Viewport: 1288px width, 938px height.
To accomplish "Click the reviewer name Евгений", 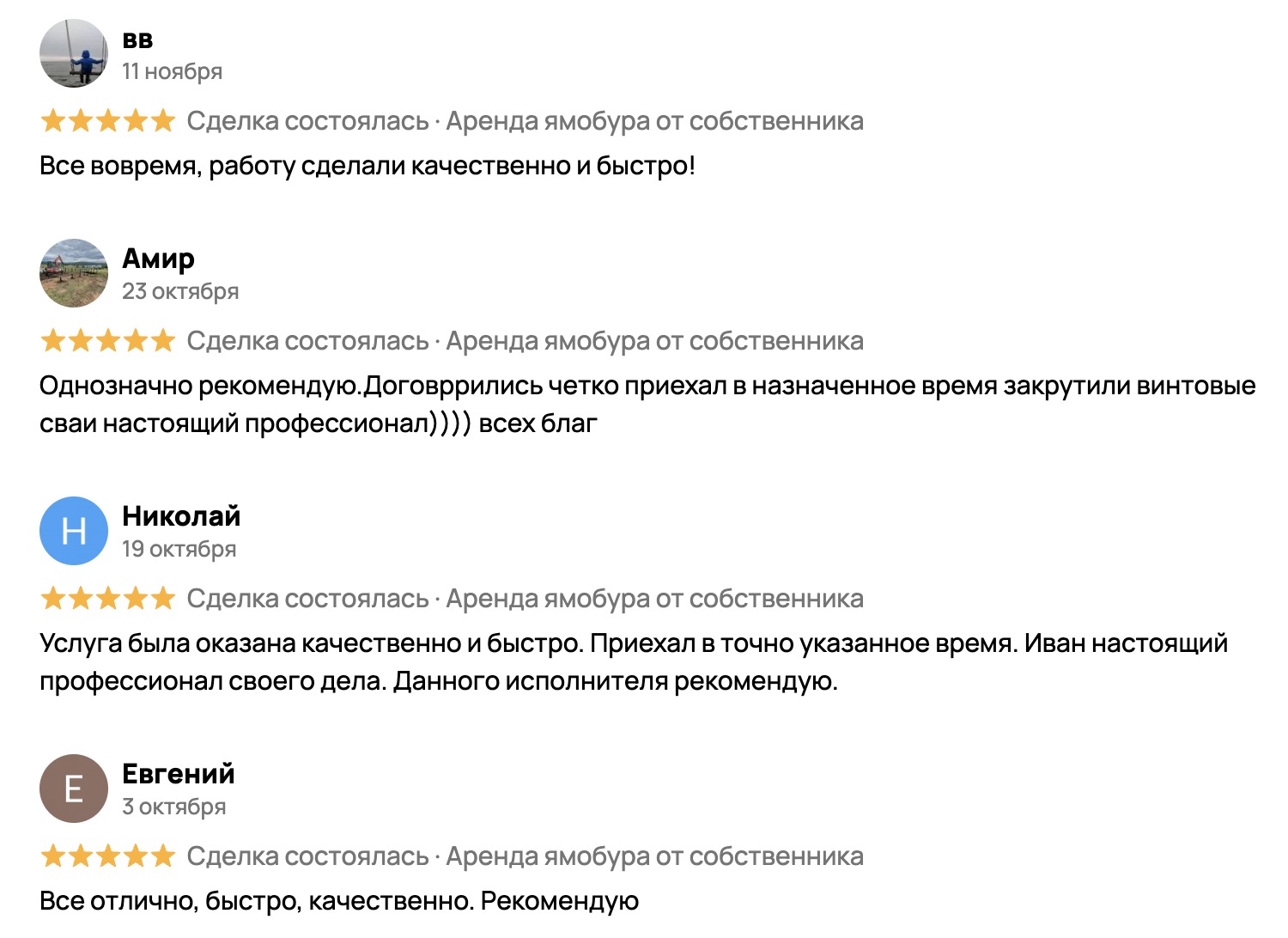I will 179,773.
